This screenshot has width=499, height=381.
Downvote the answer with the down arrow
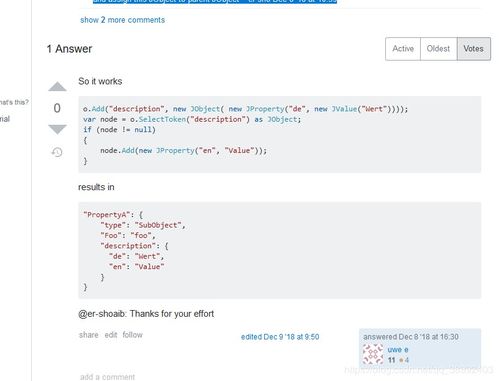pos(57,129)
